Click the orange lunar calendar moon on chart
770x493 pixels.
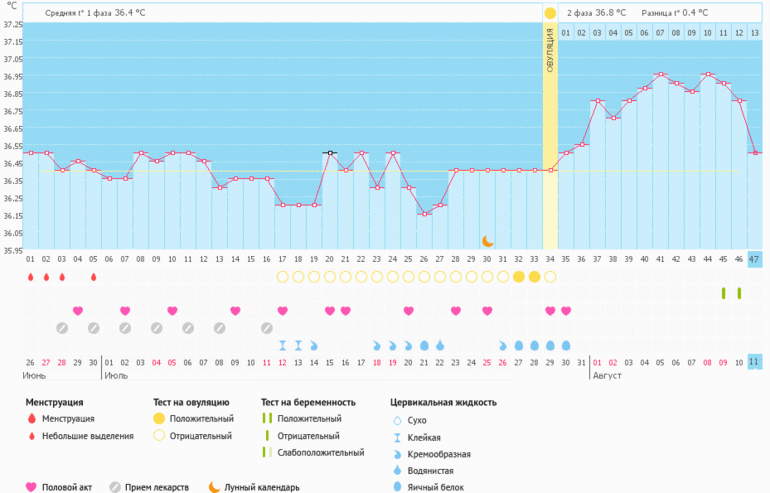point(488,241)
